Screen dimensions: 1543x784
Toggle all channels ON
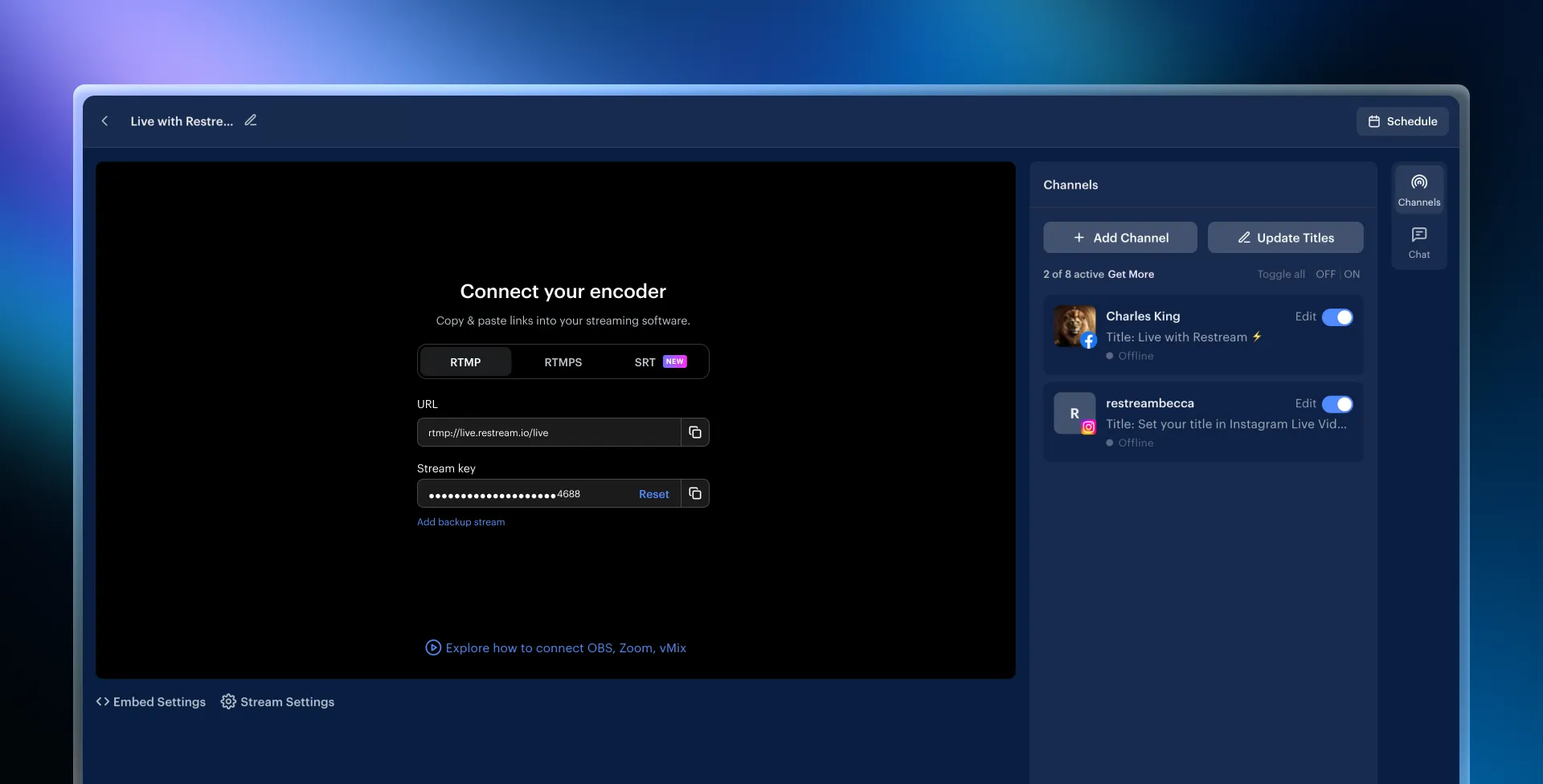click(1352, 274)
